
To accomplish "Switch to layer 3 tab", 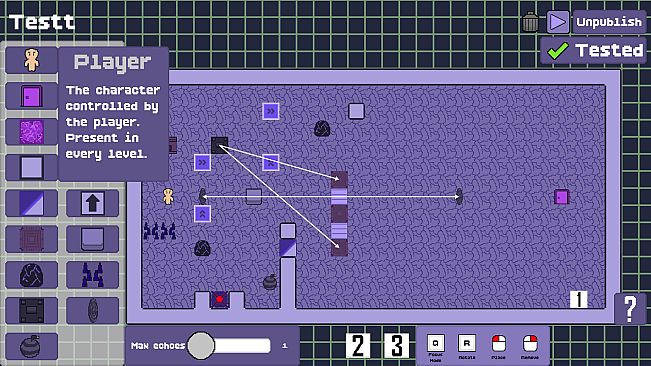I will point(396,345).
